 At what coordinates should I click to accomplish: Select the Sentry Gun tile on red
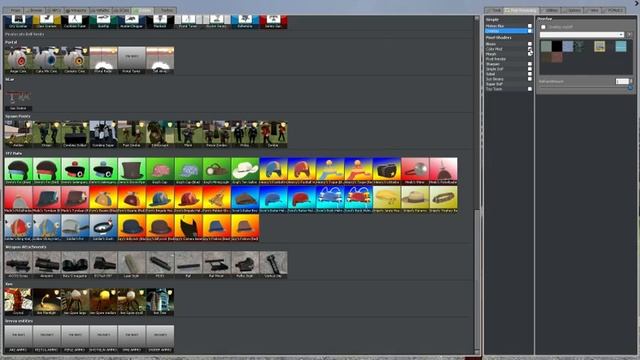coord(273,22)
